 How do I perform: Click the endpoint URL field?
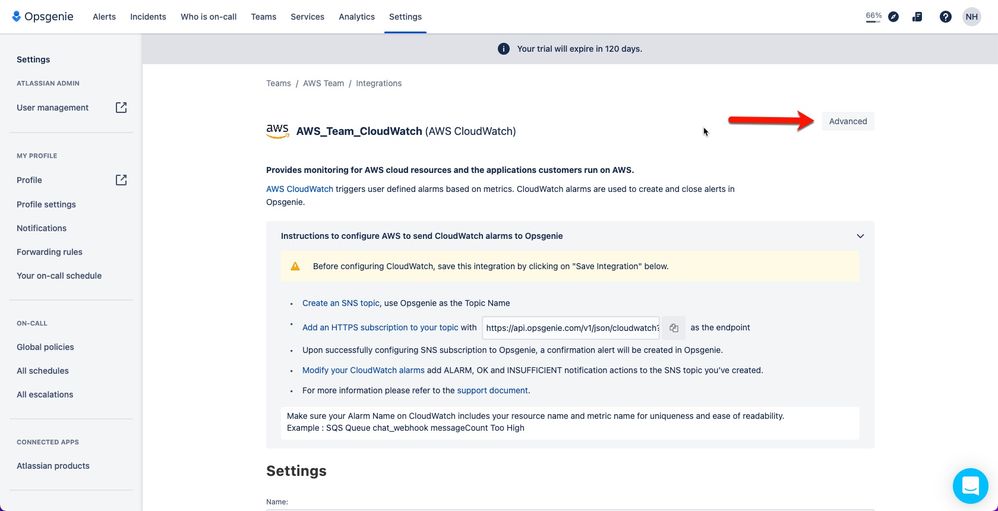(x=572, y=328)
